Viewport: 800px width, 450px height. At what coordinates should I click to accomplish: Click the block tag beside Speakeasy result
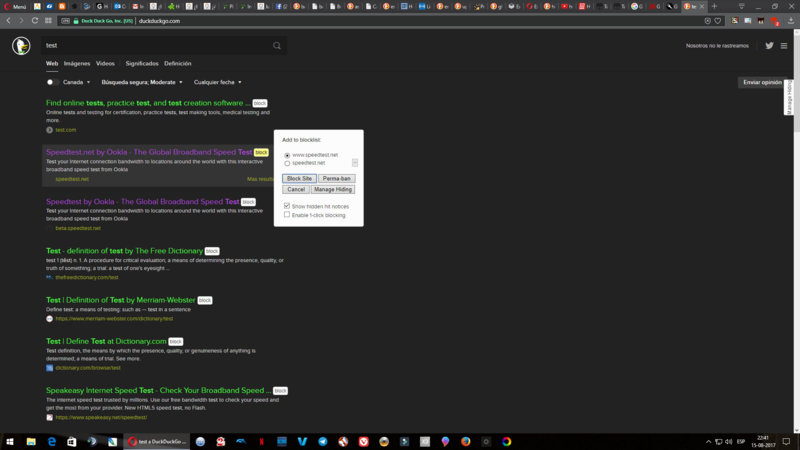[280, 391]
